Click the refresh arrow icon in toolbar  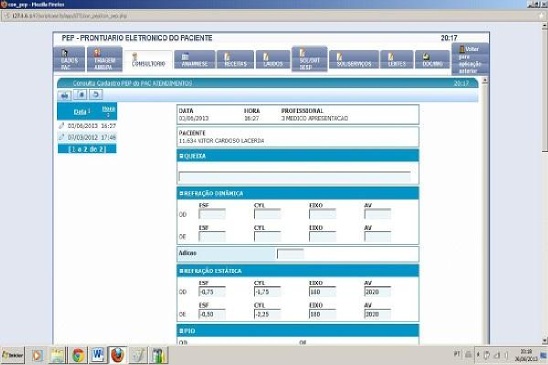tap(96, 94)
